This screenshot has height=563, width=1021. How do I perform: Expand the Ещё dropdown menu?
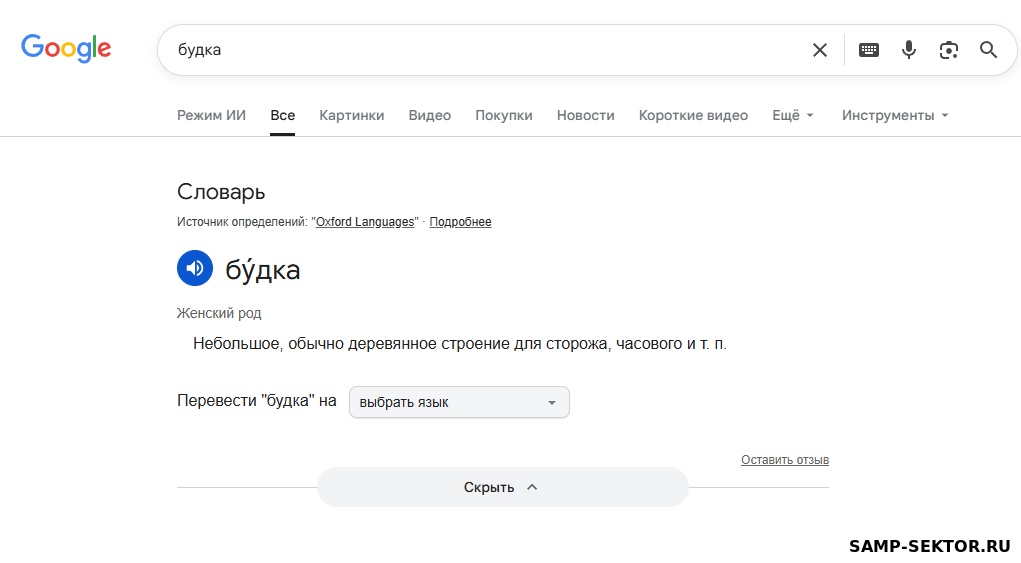pos(793,115)
